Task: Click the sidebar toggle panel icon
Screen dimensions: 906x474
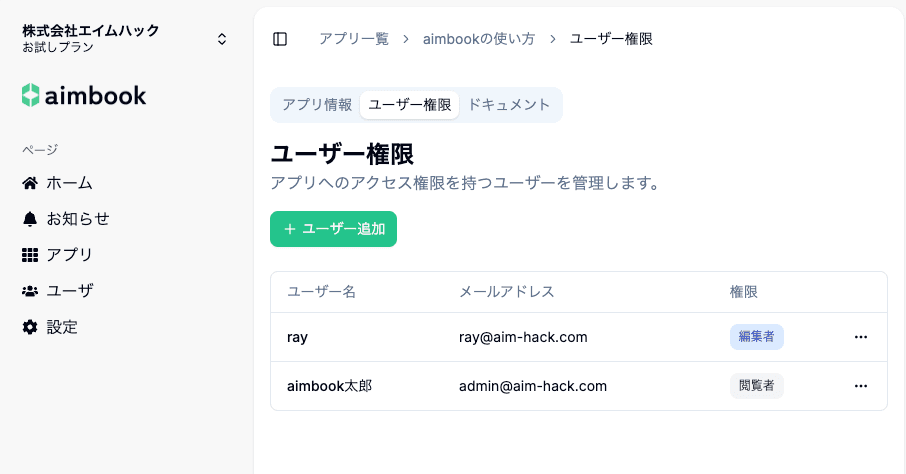Action: pyautogui.click(x=280, y=39)
